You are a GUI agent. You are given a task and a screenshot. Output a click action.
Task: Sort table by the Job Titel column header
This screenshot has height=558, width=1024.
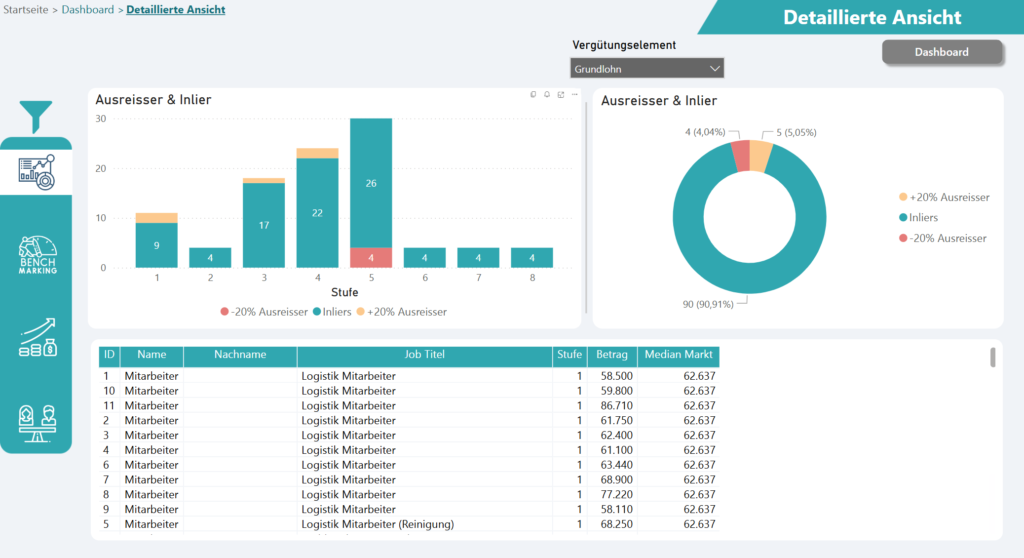pyautogui.click(x=424, y=354)
